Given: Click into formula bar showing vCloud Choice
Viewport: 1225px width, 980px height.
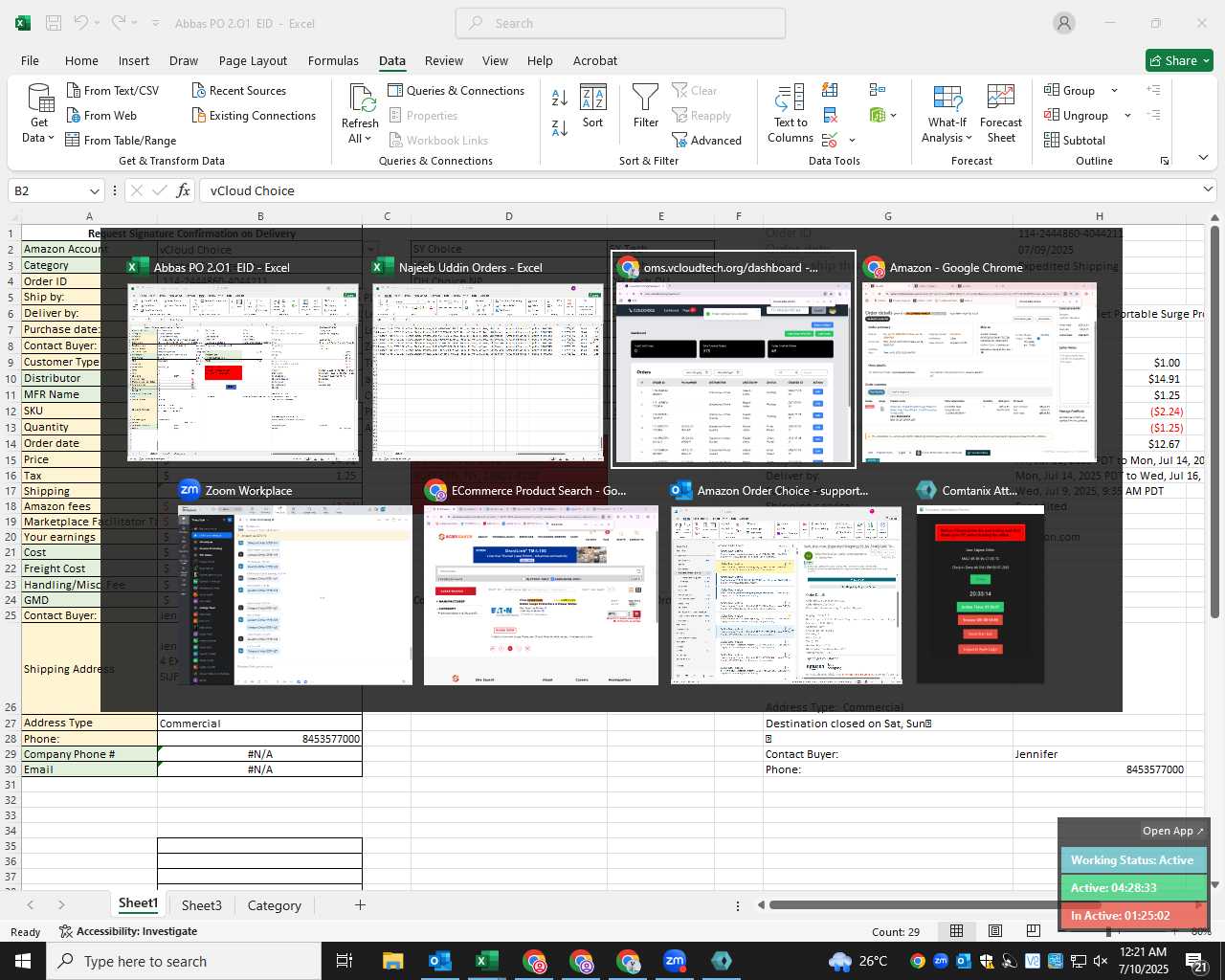Looking at the screenshot, I should click(699, 190).
